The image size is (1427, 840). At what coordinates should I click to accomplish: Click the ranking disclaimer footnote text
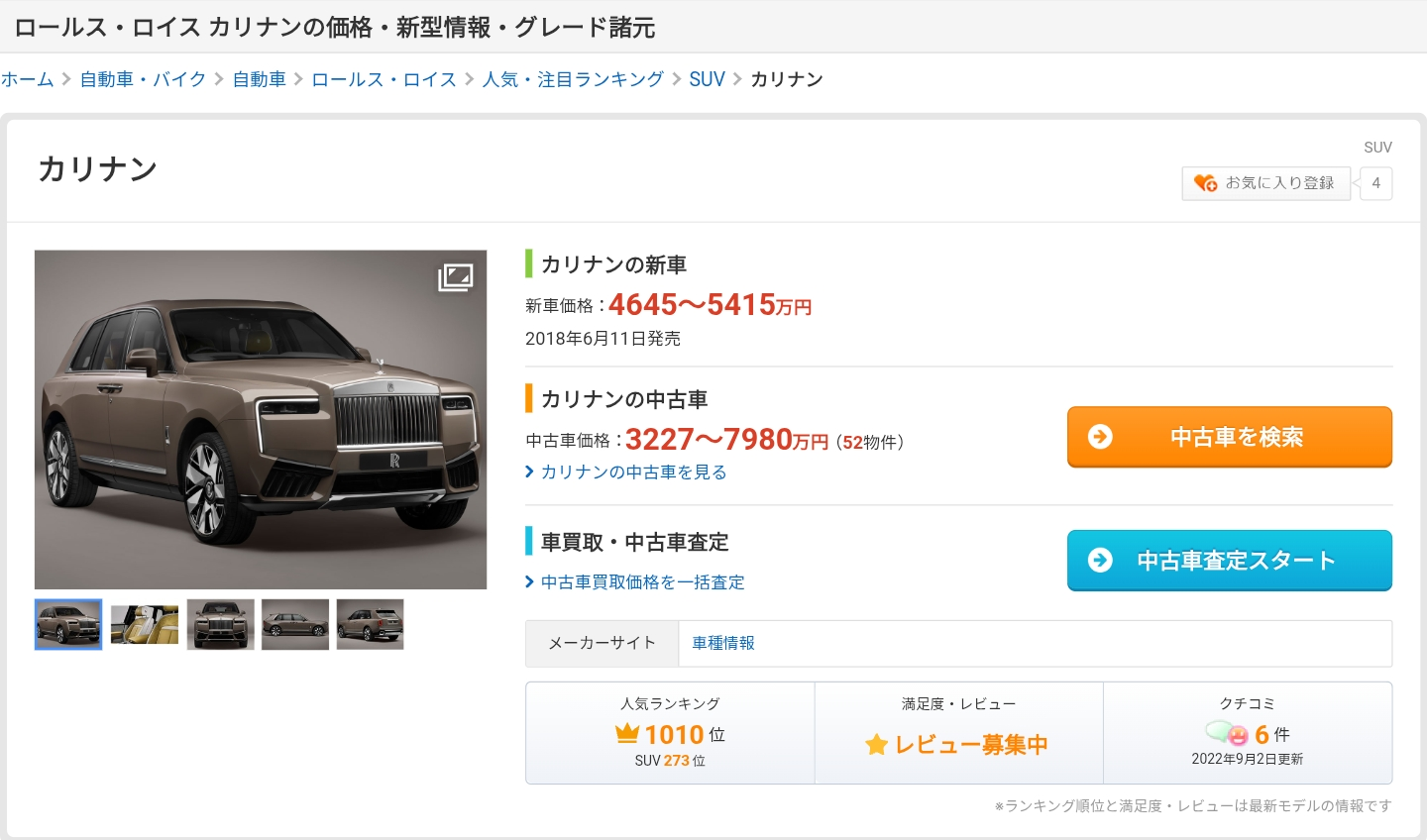coord(1193,806)
